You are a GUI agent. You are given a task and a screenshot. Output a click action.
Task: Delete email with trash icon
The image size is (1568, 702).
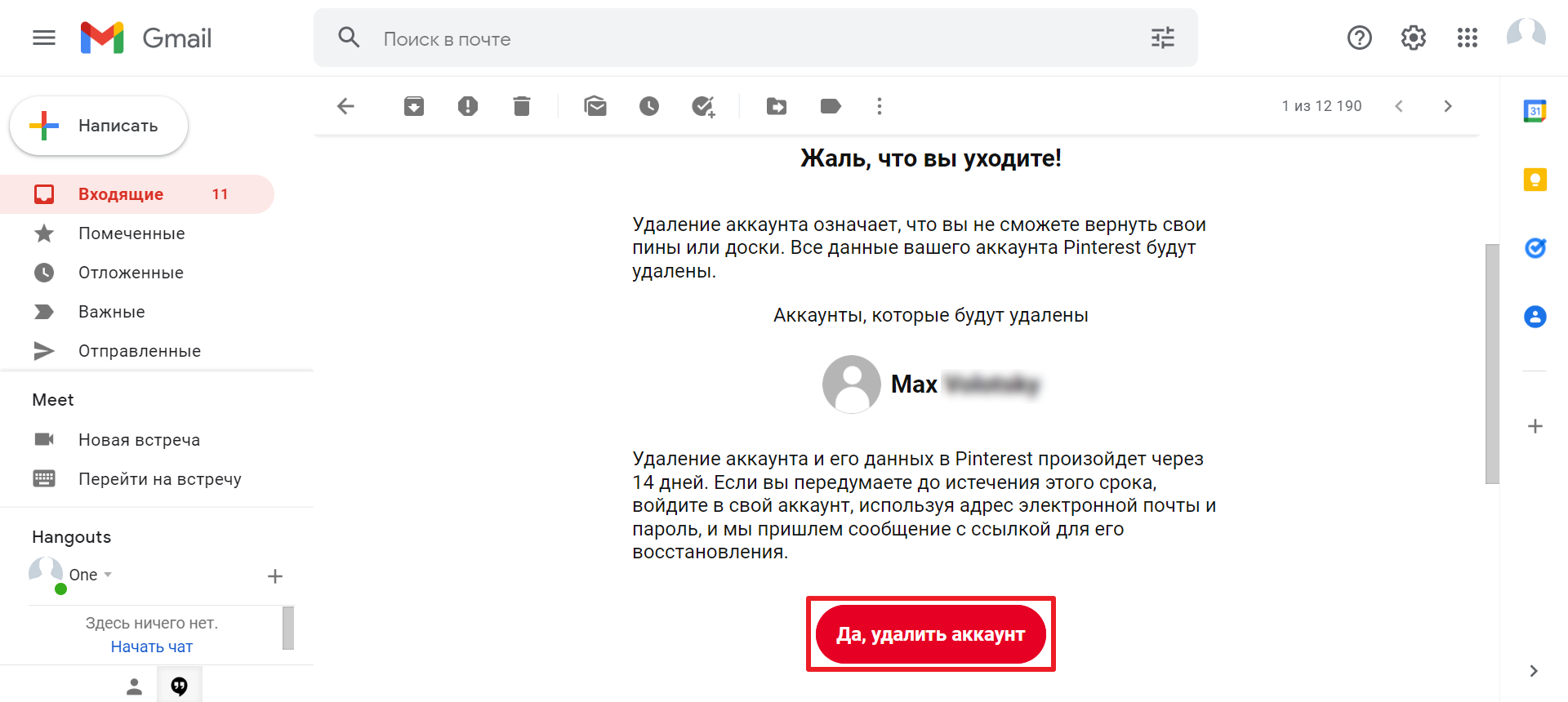pos(522,106)
